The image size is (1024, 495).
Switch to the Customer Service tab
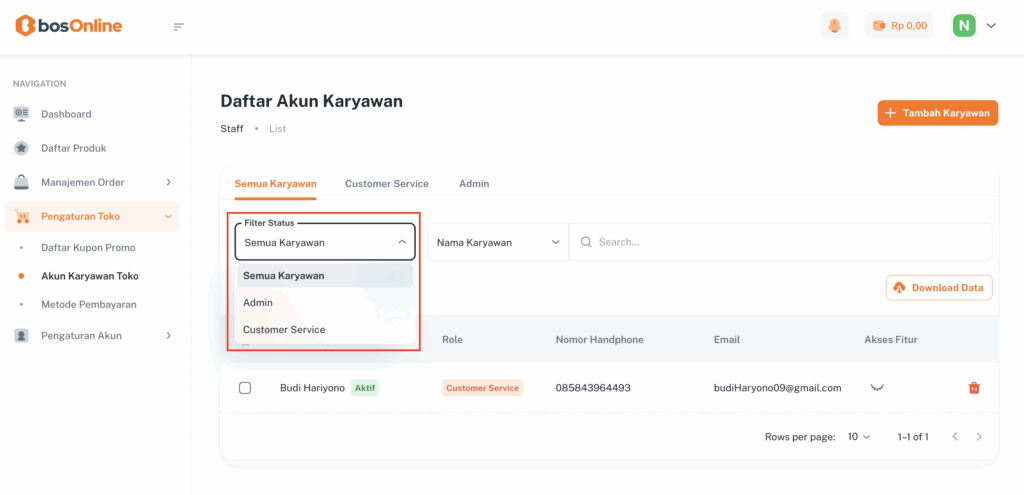point(386,184)
